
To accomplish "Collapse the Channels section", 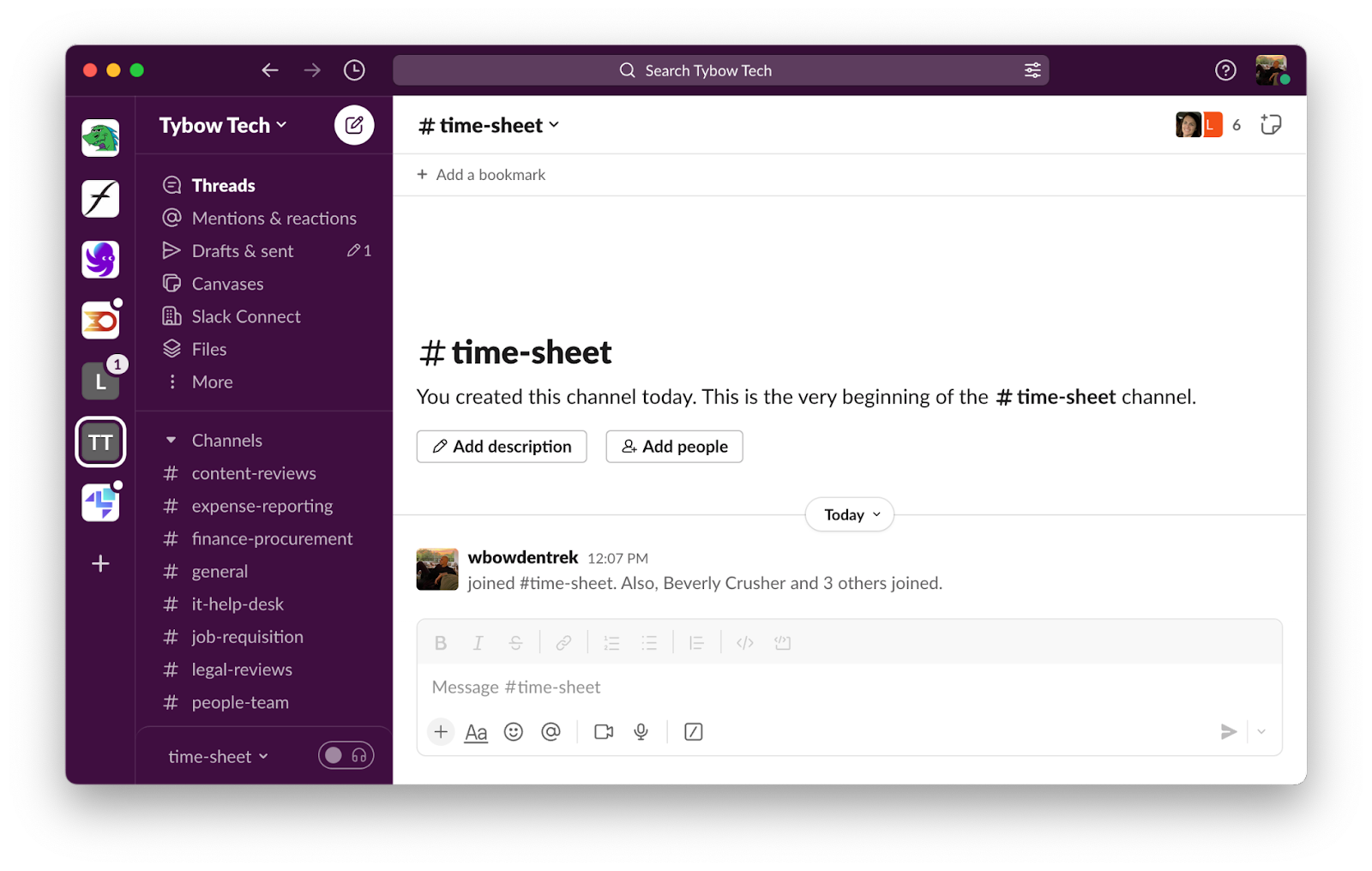I will point(171,439).
